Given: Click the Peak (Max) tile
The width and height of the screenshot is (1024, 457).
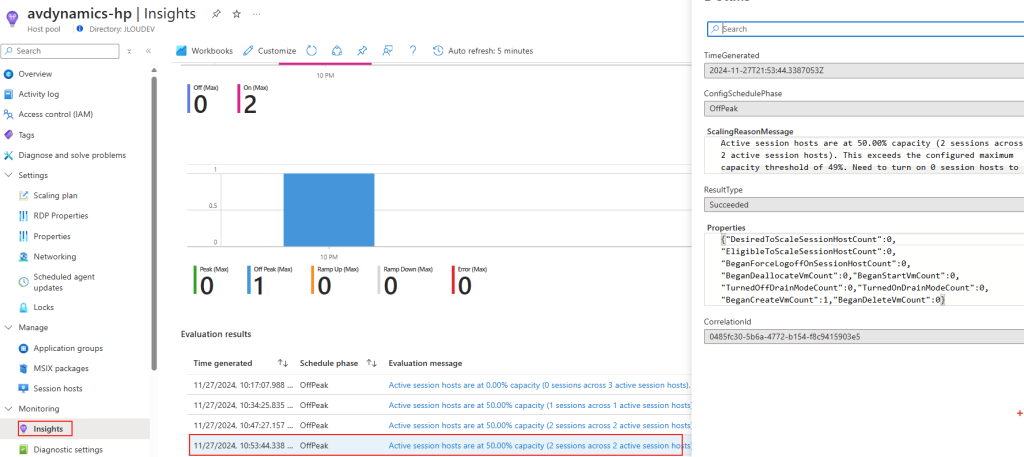Looking at the screenshot, I should coord(213,279).
